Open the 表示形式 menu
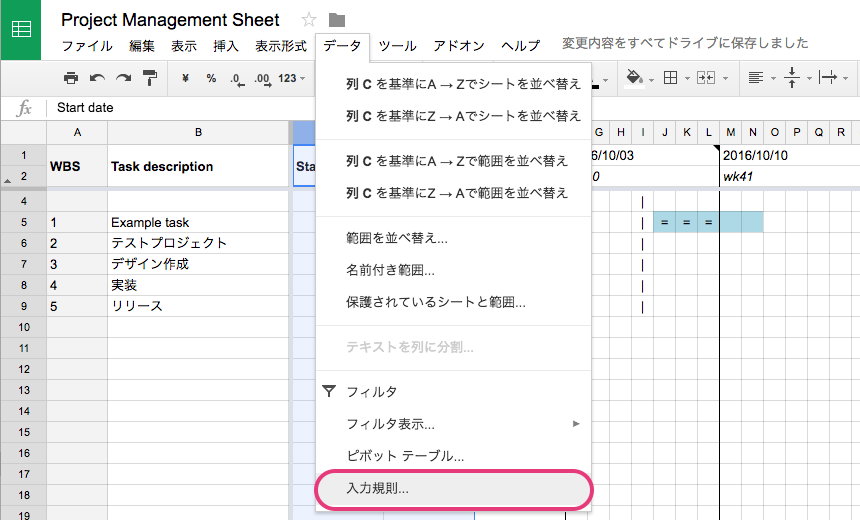860x520 pixels. [x=281, y=46]
